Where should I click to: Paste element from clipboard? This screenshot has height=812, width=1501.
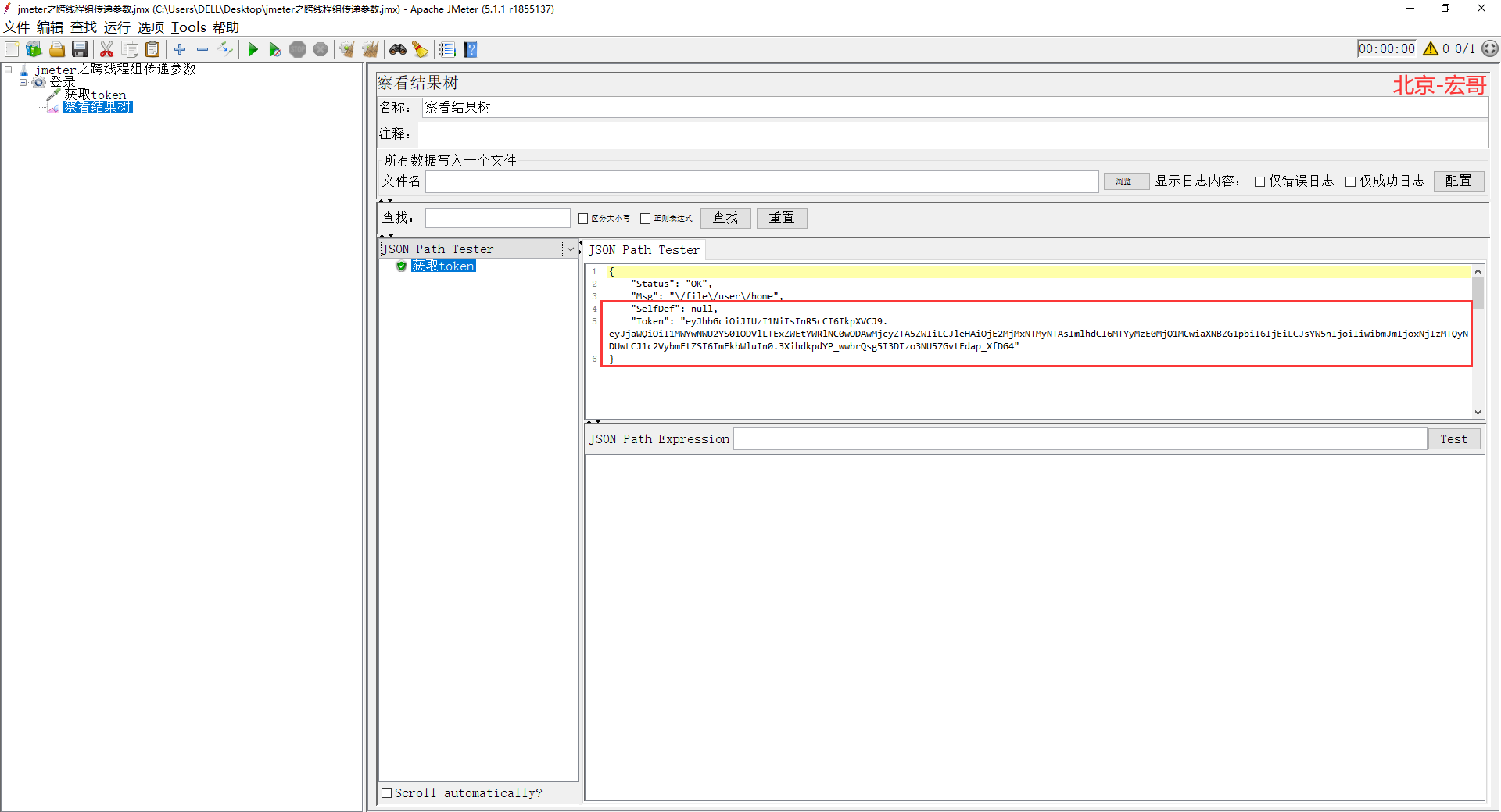pyautogui.click(x=152, y=49)
